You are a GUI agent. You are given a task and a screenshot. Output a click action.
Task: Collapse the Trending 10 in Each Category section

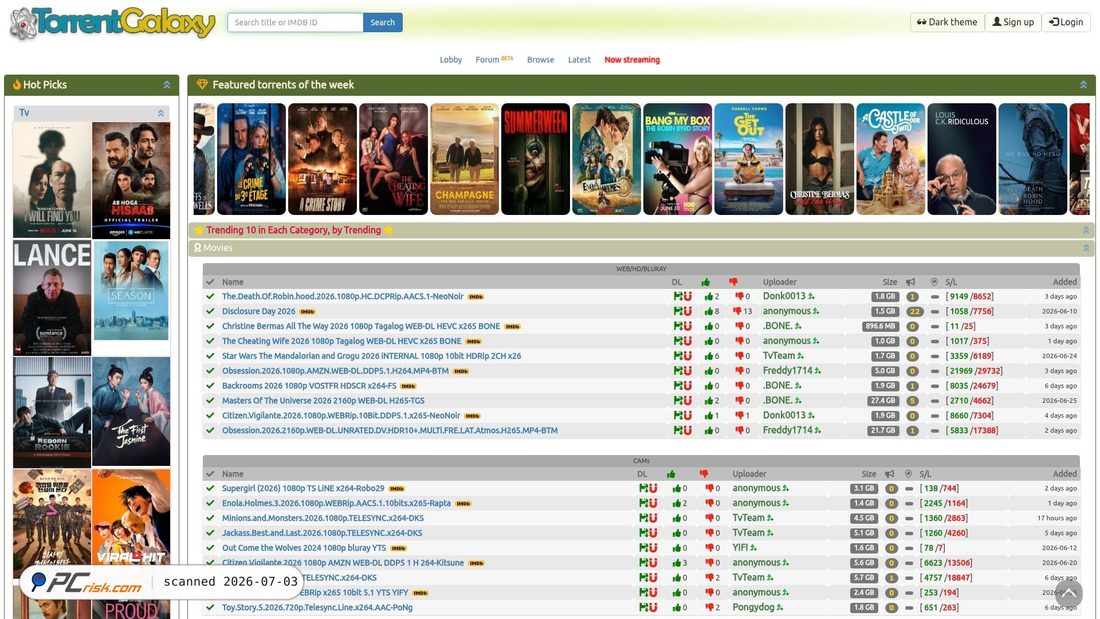click(x=1086, y=230)
